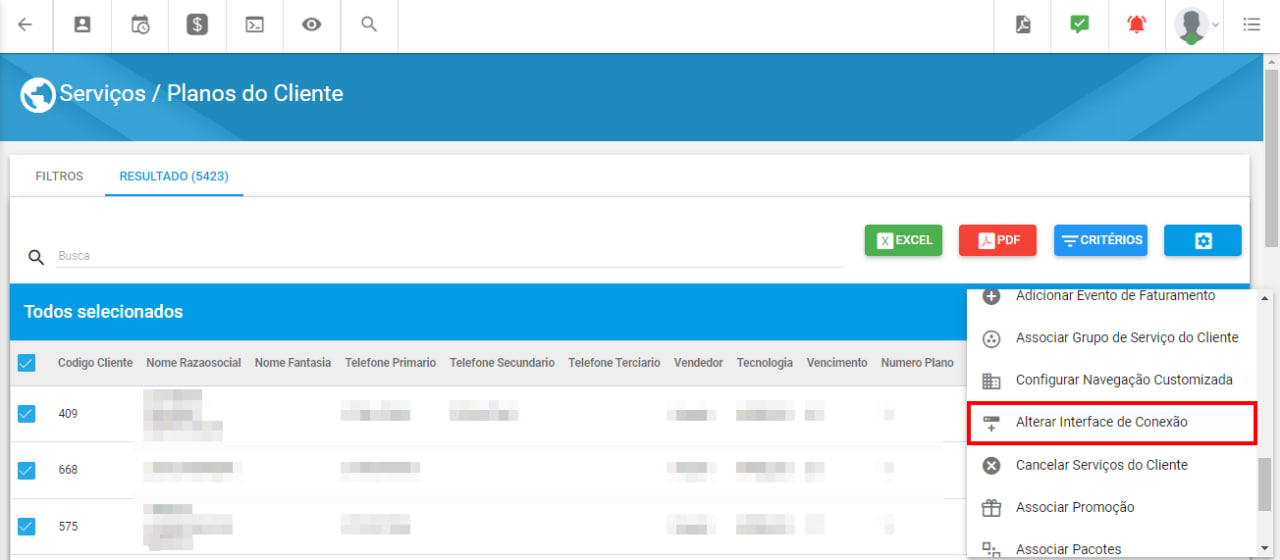This screenshot has height=560, width=1280.
Task: Click the packages icon of Associar Pacotes
Action: 991,548
